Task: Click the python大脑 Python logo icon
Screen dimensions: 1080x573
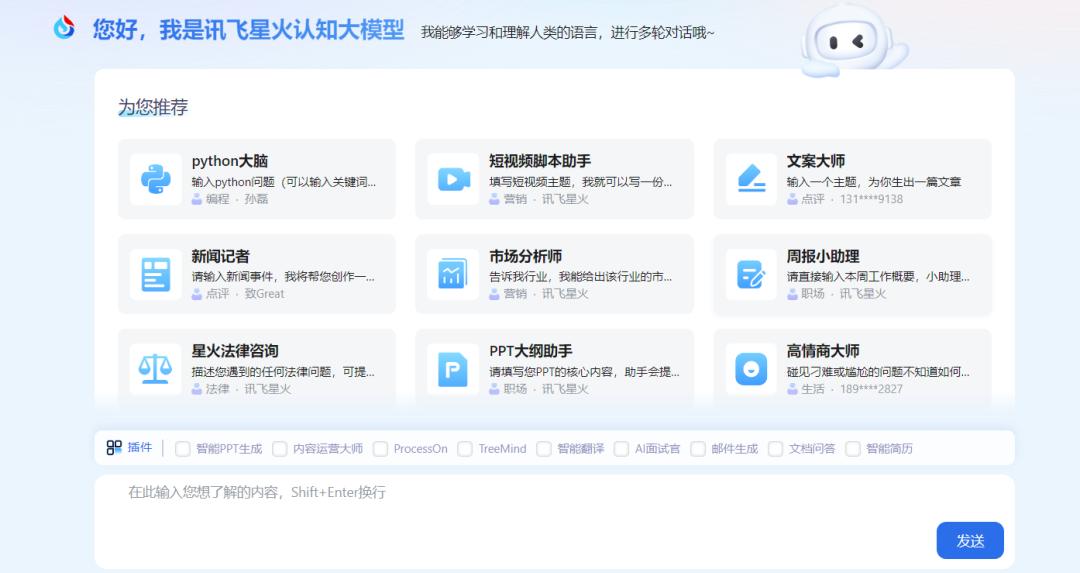Action: (155, 179)
